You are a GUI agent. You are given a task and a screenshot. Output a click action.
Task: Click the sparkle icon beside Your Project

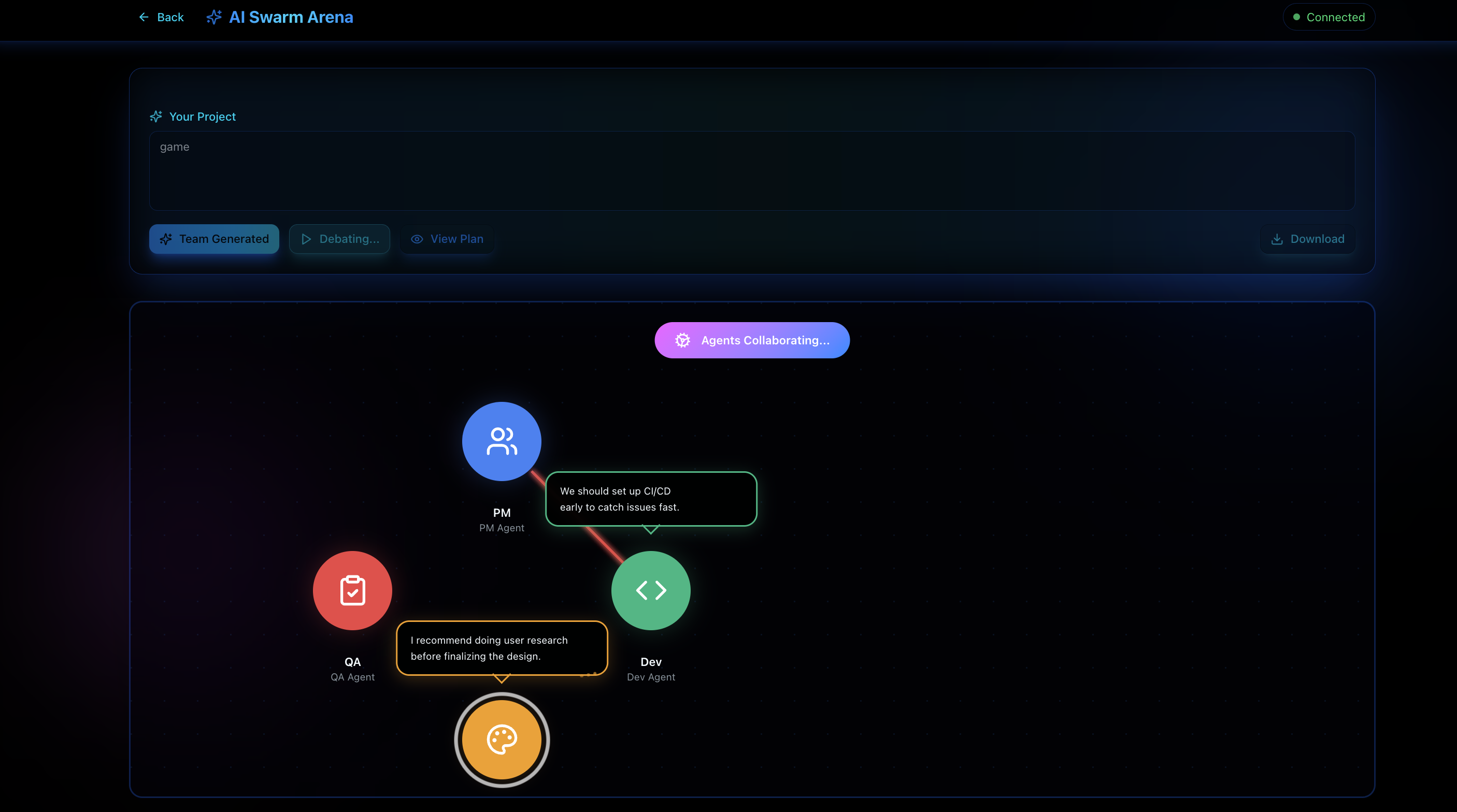pyautogui.click(x=156, y=117)
